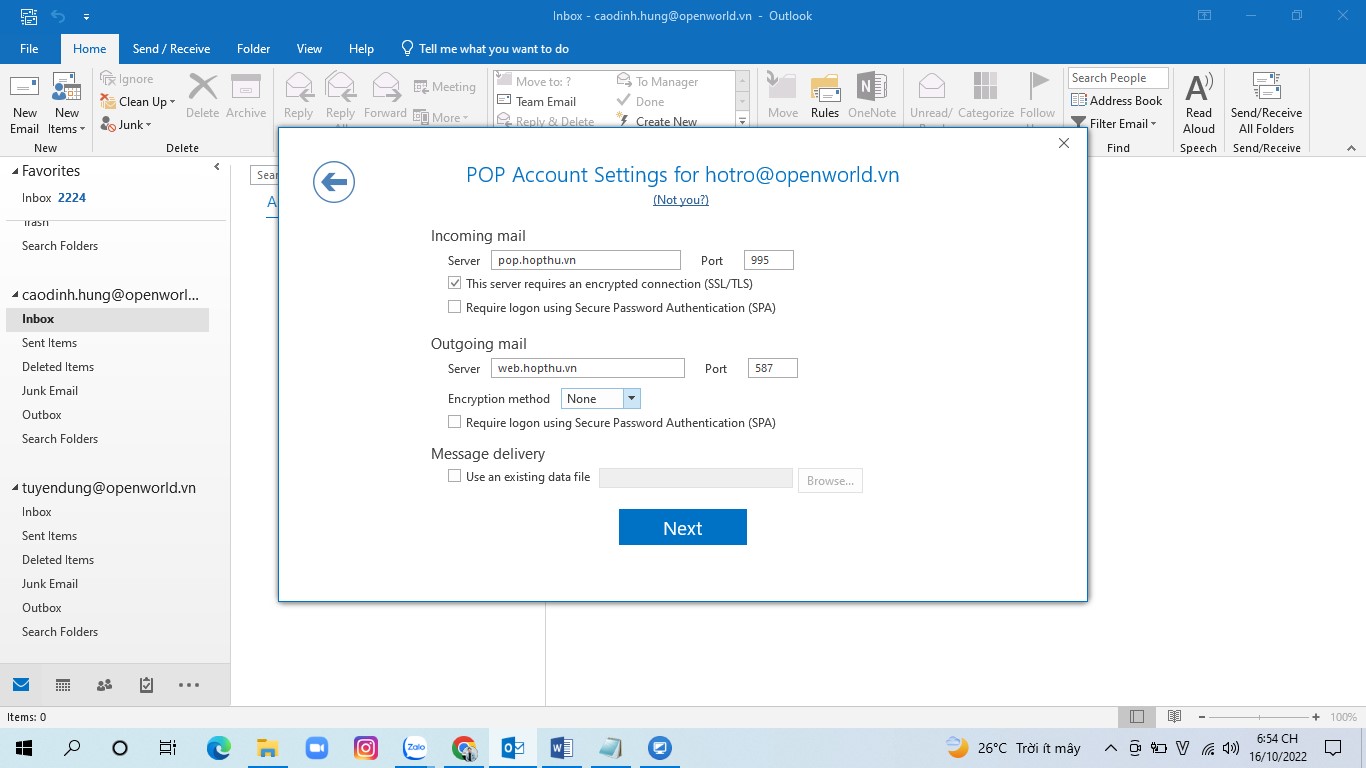Viewport: 1366px width, 768px height.
Task: Click Read Aloud speech icon
Action: coord(1198,103)
